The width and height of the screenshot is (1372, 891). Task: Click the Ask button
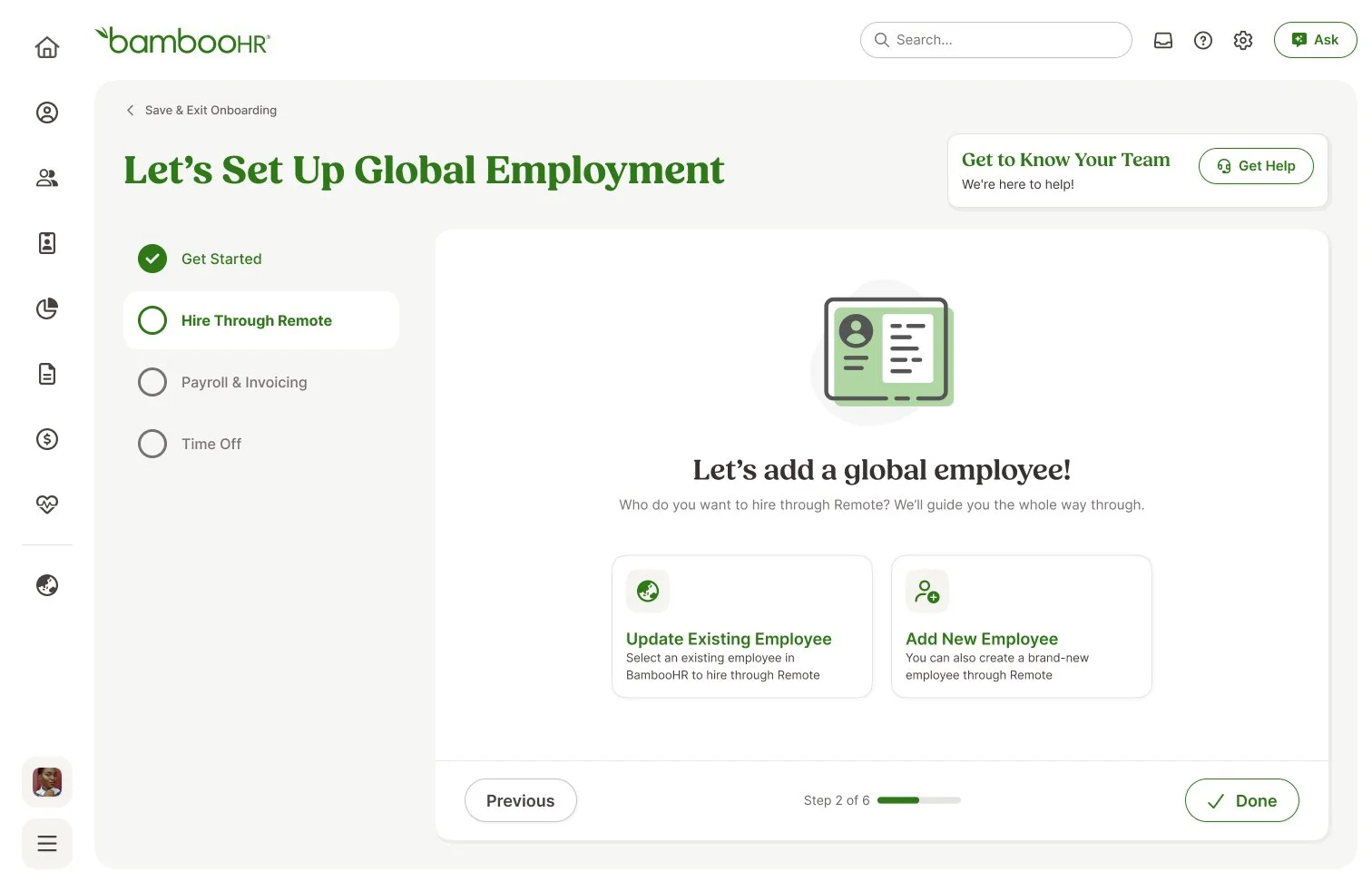[x=1315, y=40]
